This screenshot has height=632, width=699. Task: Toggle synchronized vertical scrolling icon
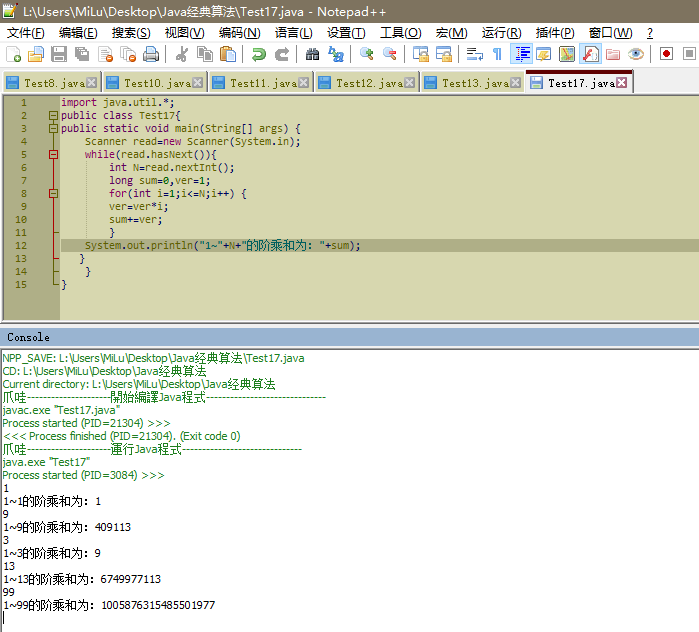[x=420, y=54]
